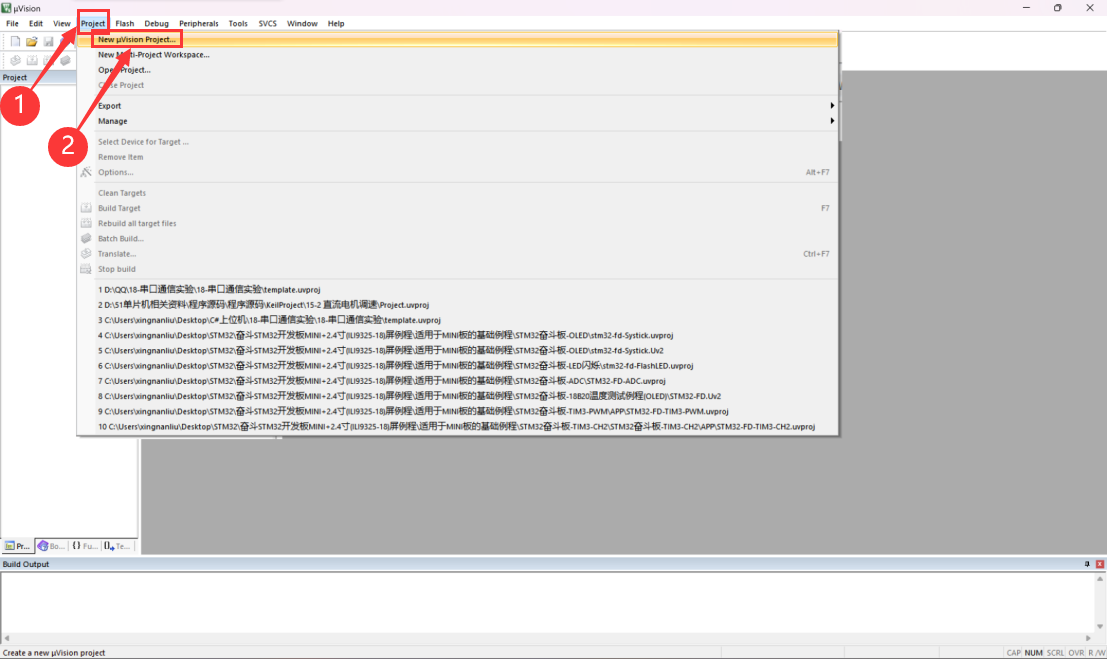
Task: Choose Close Project
Action: (x=457, y=85)
